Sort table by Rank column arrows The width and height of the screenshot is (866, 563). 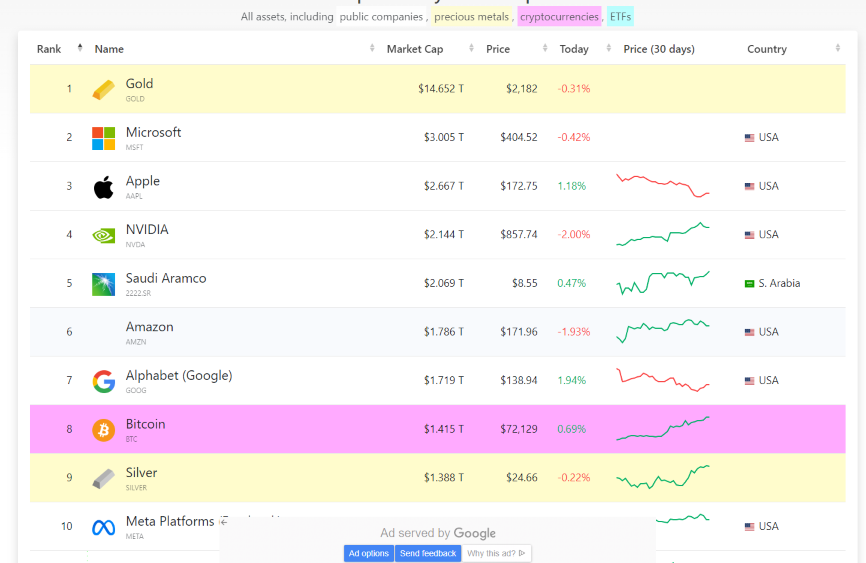(x=80, y=48)
